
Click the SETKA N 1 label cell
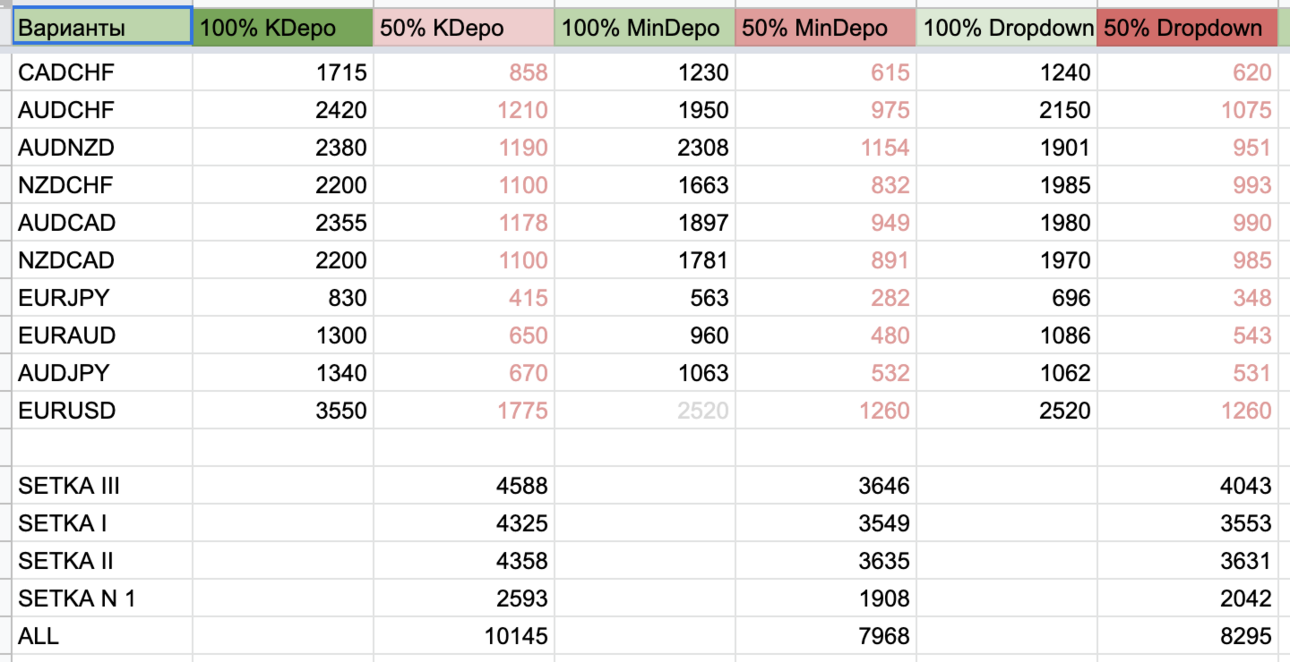102,598
